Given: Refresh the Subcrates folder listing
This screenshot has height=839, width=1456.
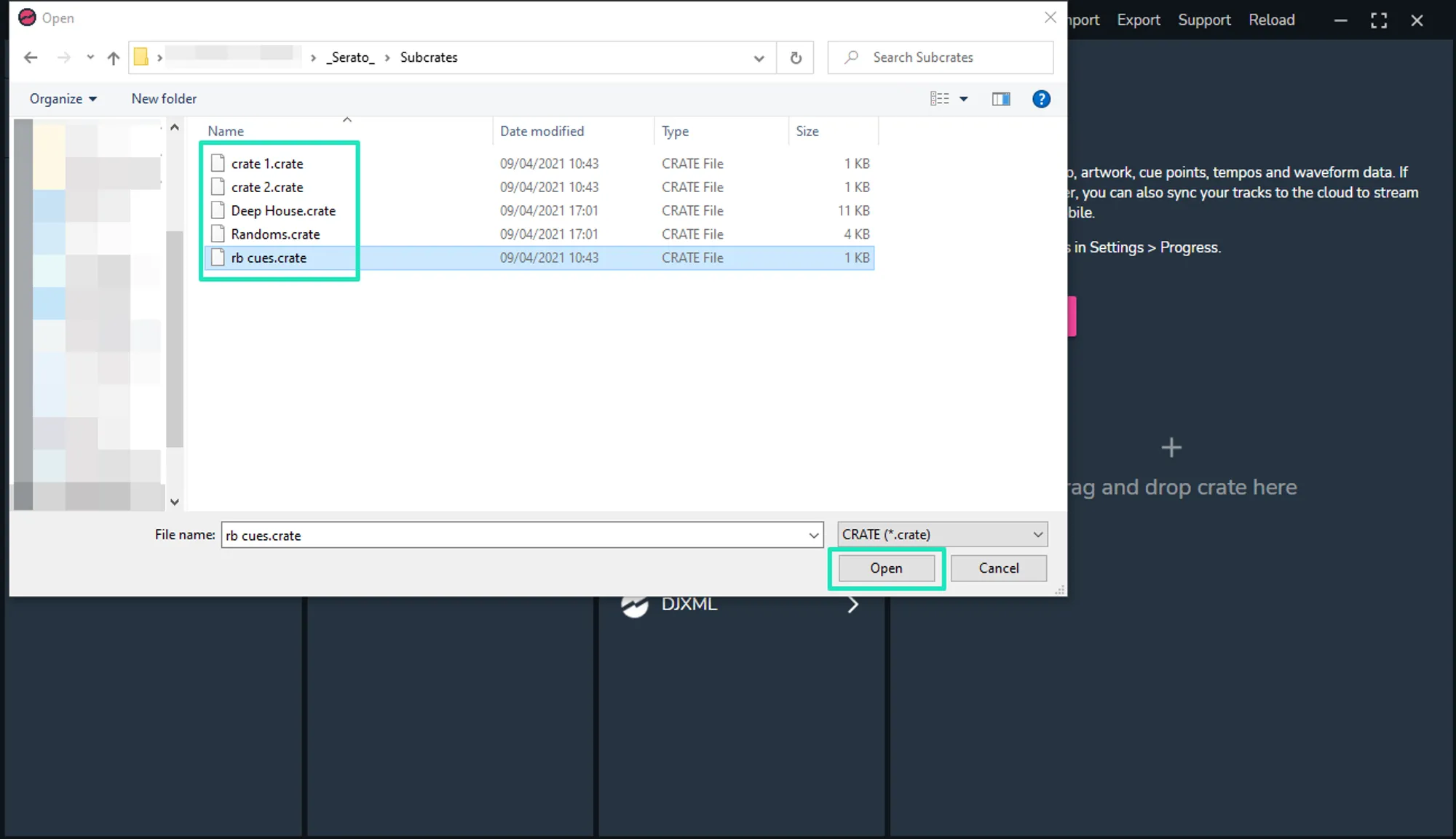Looking at the screenshot, I should (796, 57).
